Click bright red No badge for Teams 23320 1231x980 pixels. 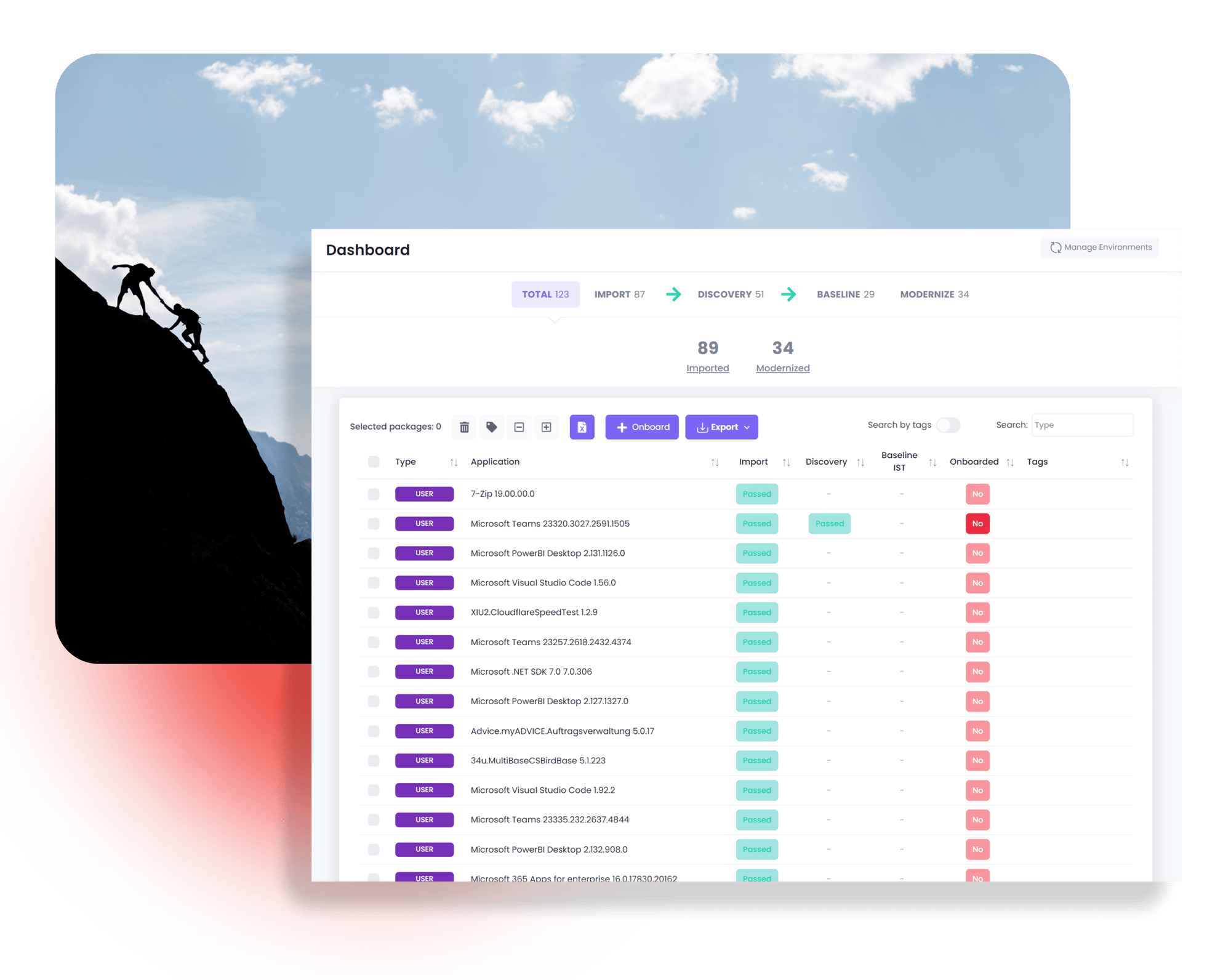(977, 523)
